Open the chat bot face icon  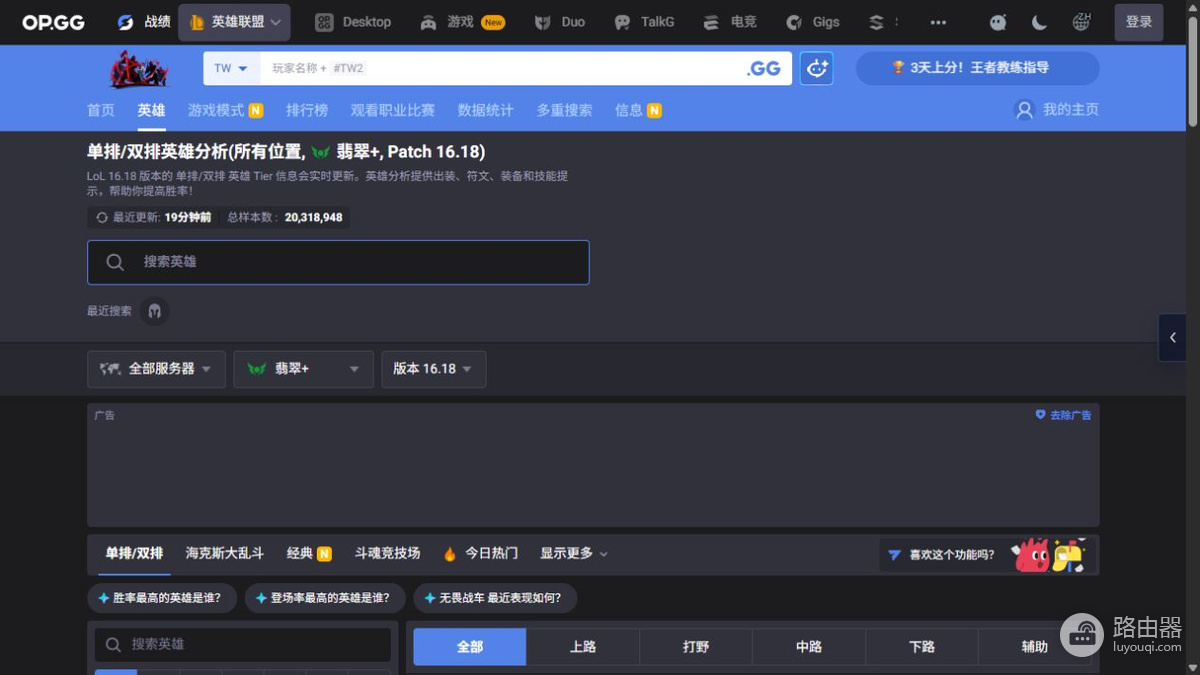[998, 22]
